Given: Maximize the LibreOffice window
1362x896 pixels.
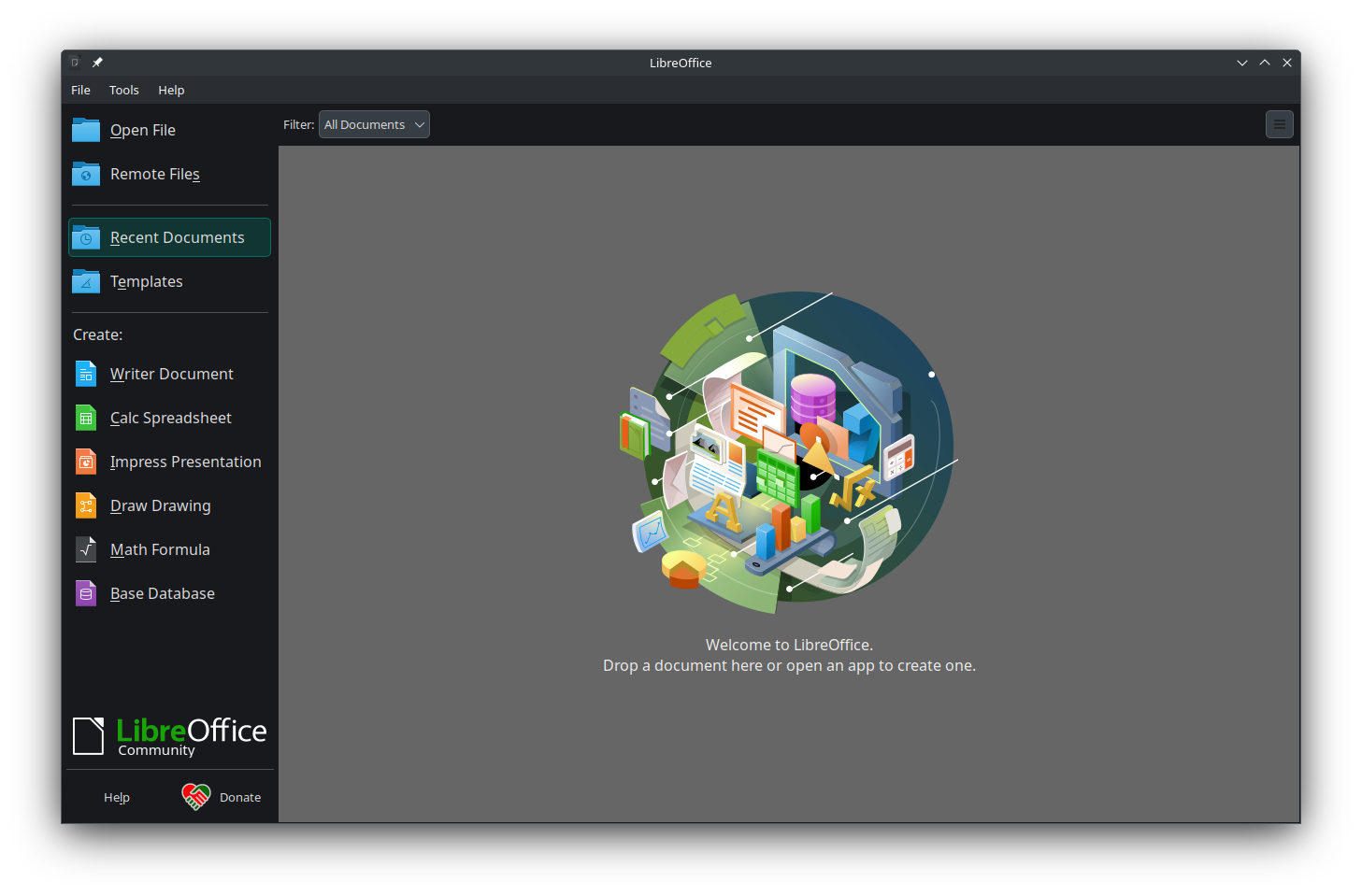Looking at the screenshot, I should pos(1265,63).
